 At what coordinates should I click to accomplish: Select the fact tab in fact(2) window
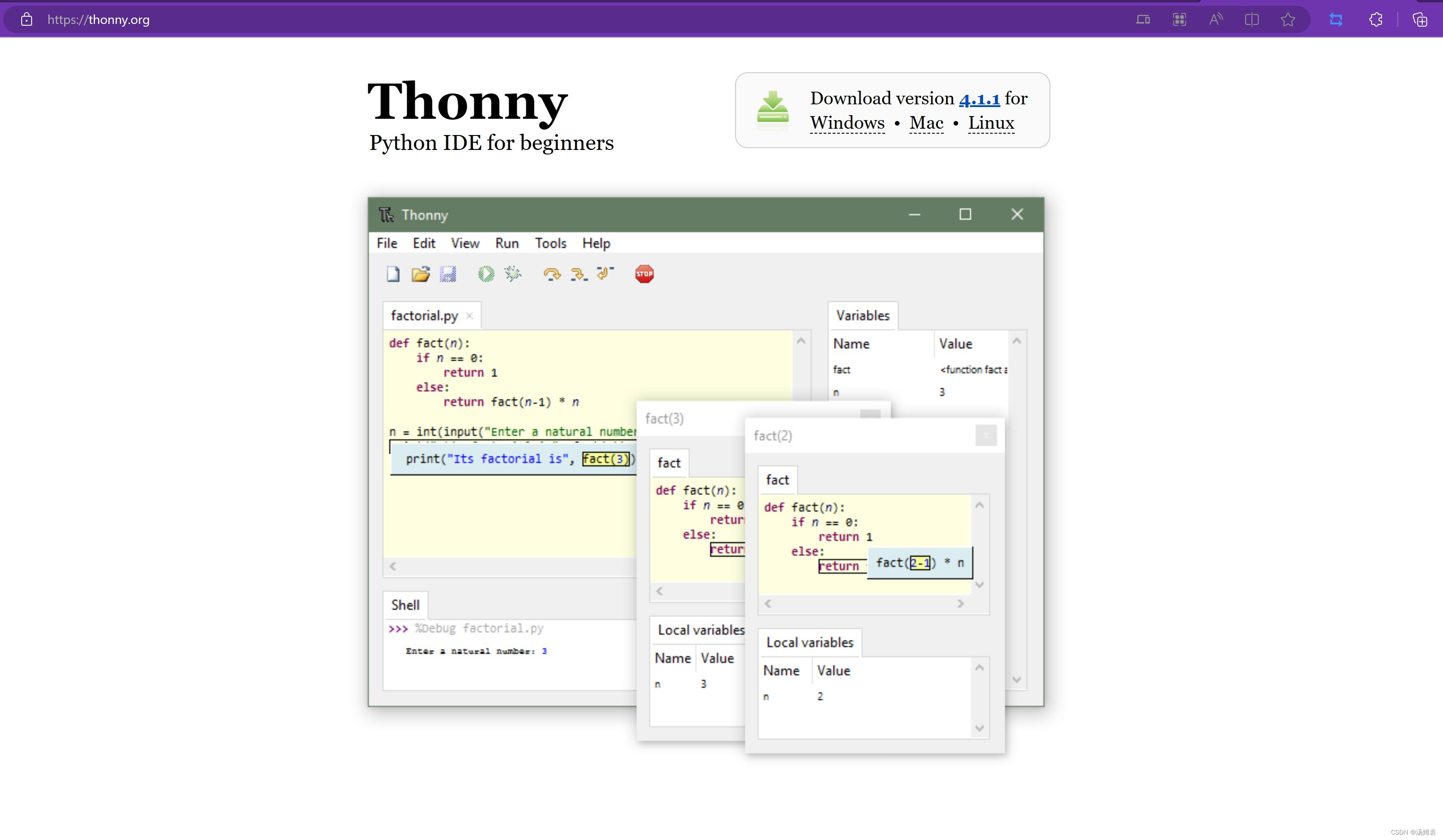pyautogui.click(x=777, y=480)
